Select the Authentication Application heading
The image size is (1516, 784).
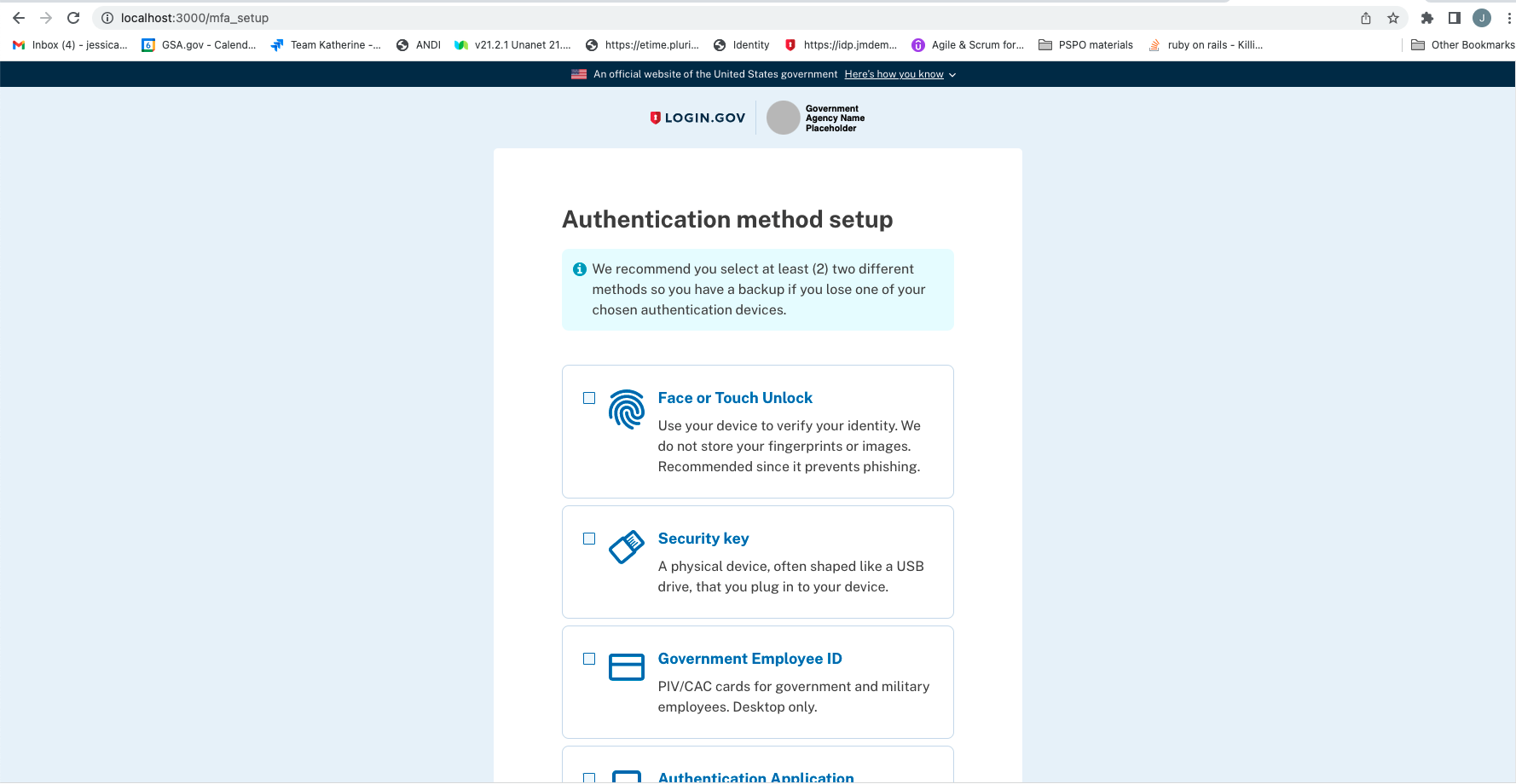click(756, 777)
